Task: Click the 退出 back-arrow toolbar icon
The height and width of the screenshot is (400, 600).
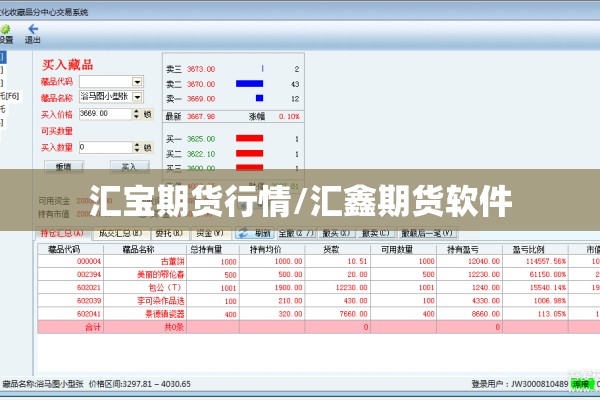Action: [x=33, y=29]
